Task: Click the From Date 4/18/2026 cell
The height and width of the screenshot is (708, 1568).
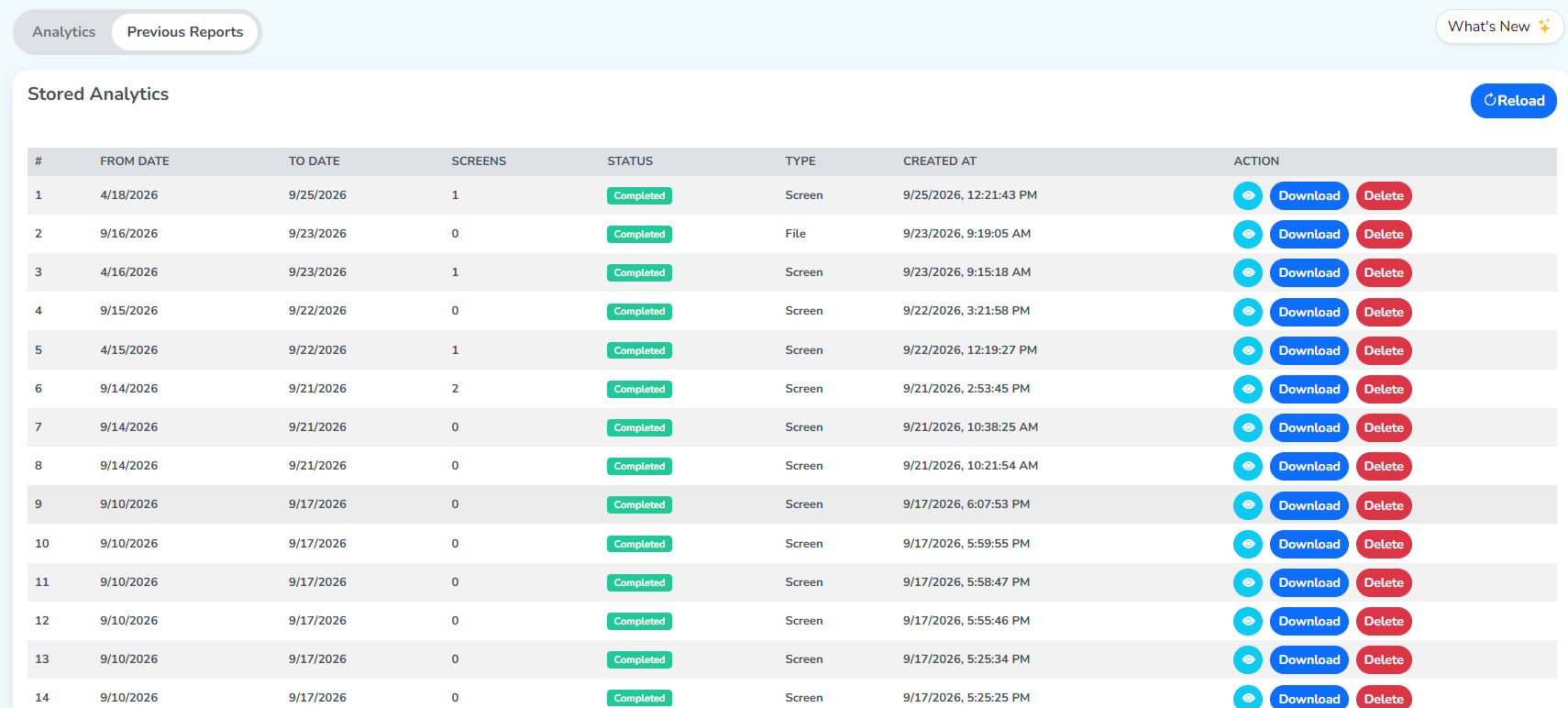Action: click(x=129, y=195)
